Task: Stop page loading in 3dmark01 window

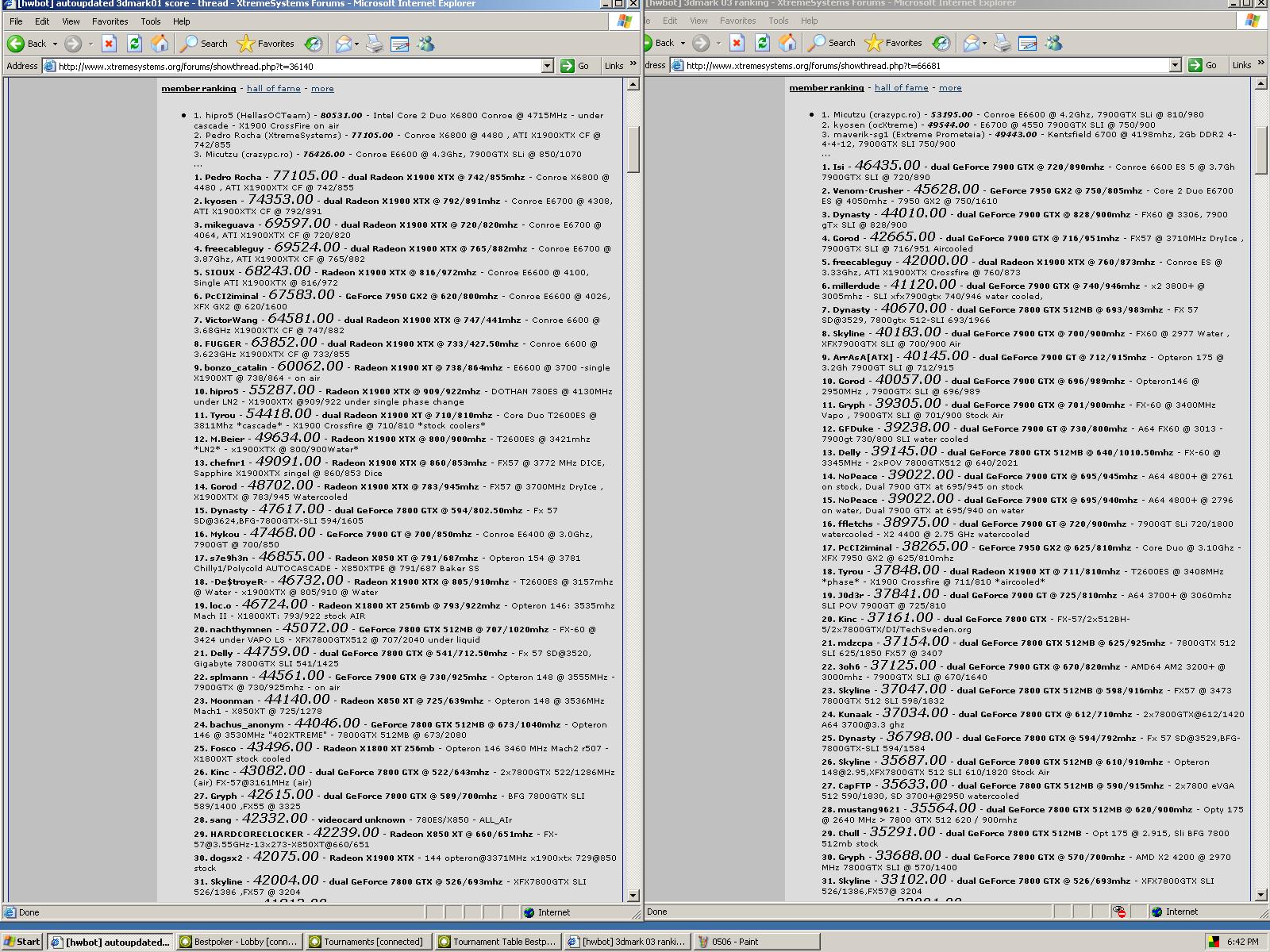Action: [x=110, y=44]
